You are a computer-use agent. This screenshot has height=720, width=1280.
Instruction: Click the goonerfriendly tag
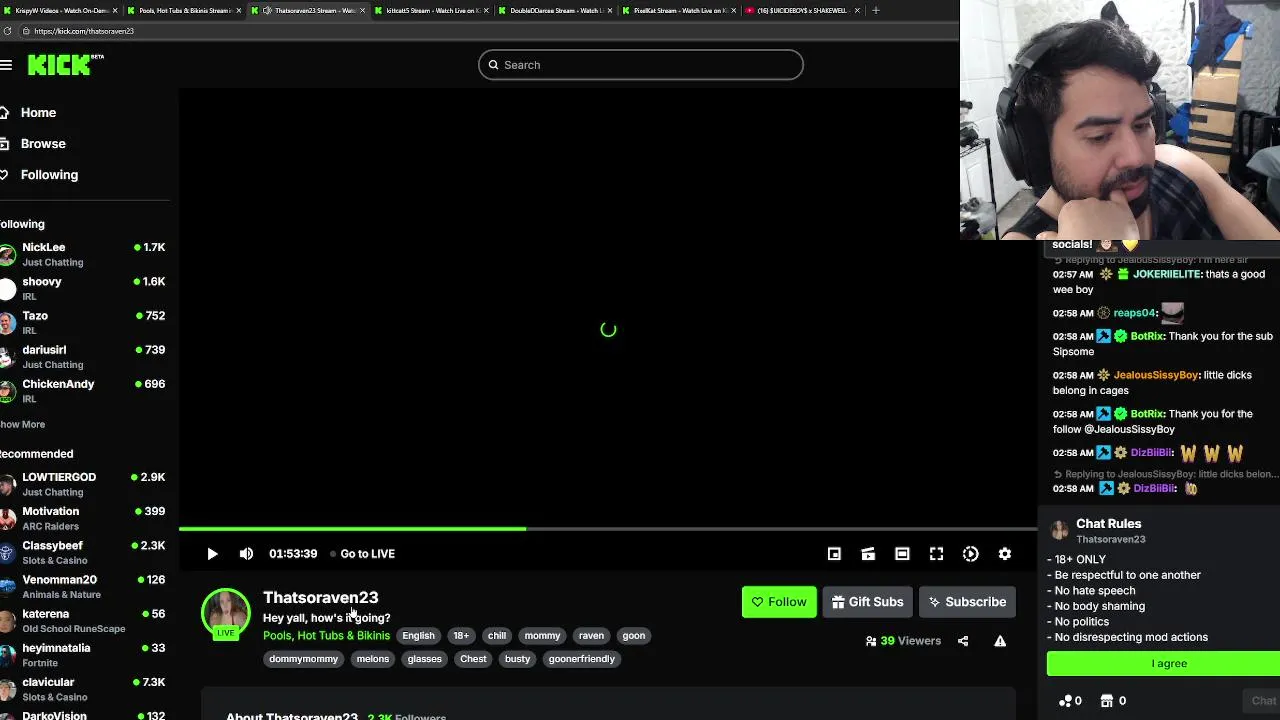coord(581,659)
